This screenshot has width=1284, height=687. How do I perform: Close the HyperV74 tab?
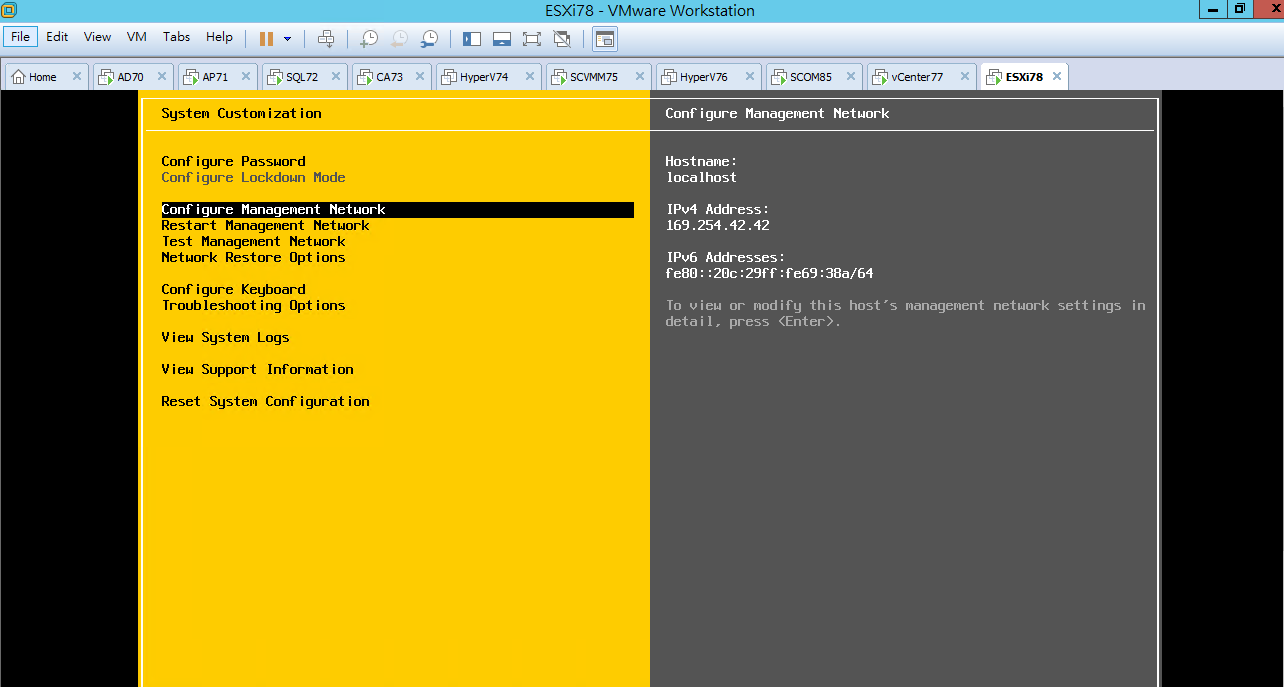click(528, 77)
